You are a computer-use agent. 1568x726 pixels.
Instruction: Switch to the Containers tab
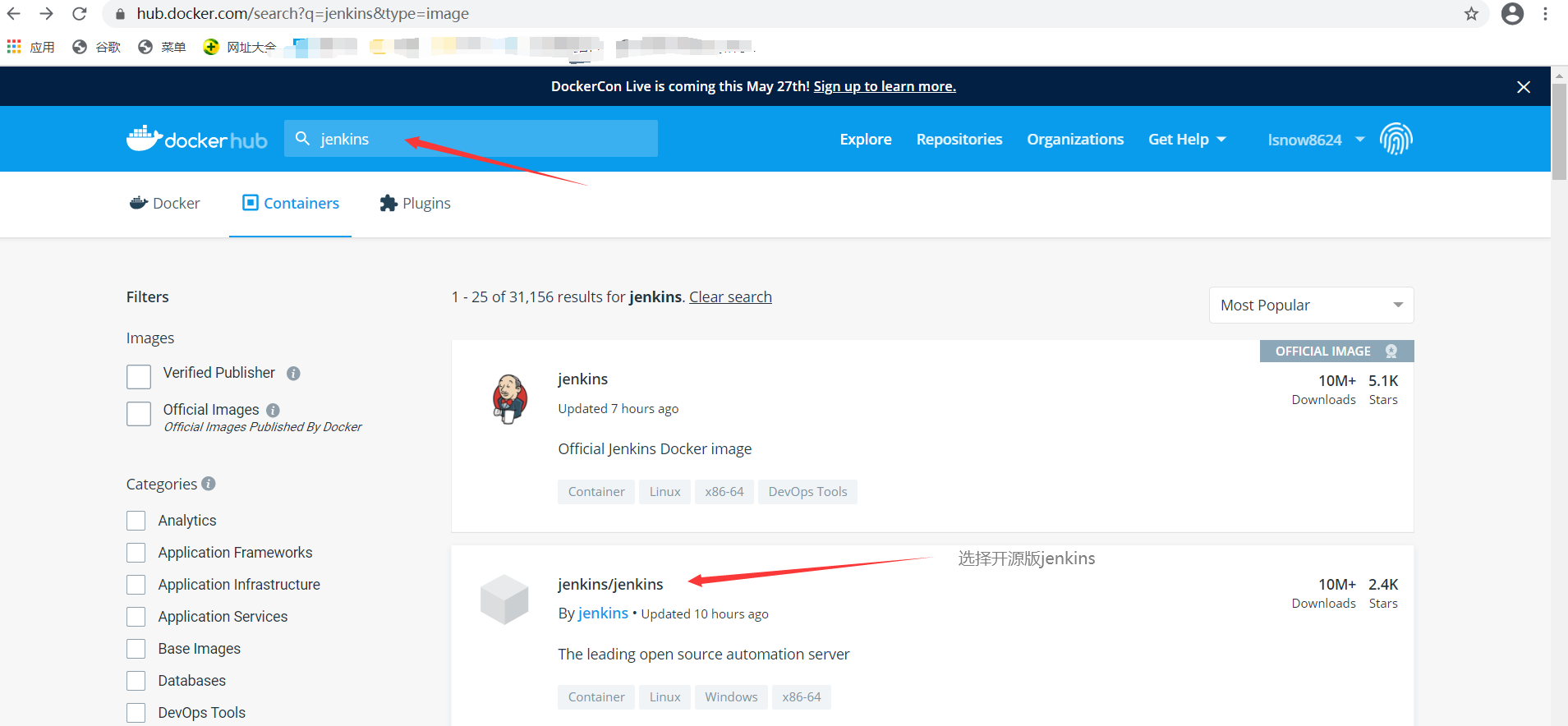(x=291, y=203)
